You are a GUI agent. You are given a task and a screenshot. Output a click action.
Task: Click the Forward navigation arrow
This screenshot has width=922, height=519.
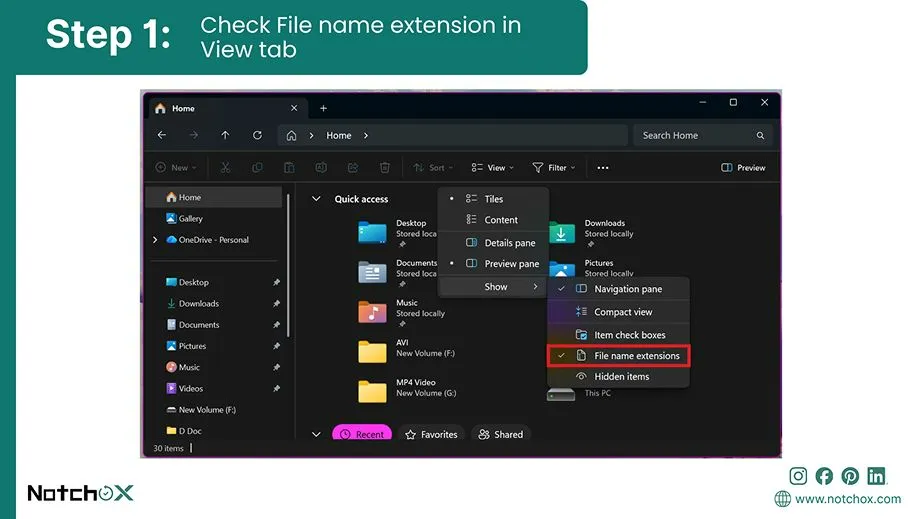tap(193, 135)
